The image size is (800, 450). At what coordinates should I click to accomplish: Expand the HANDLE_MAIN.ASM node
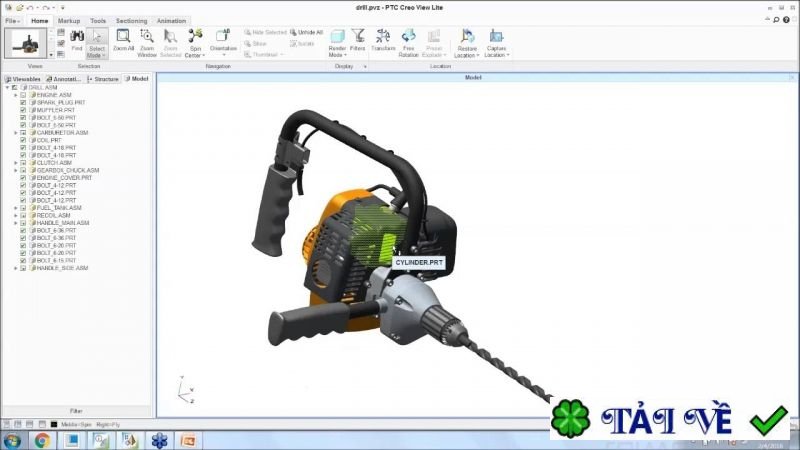pos(16,223)
